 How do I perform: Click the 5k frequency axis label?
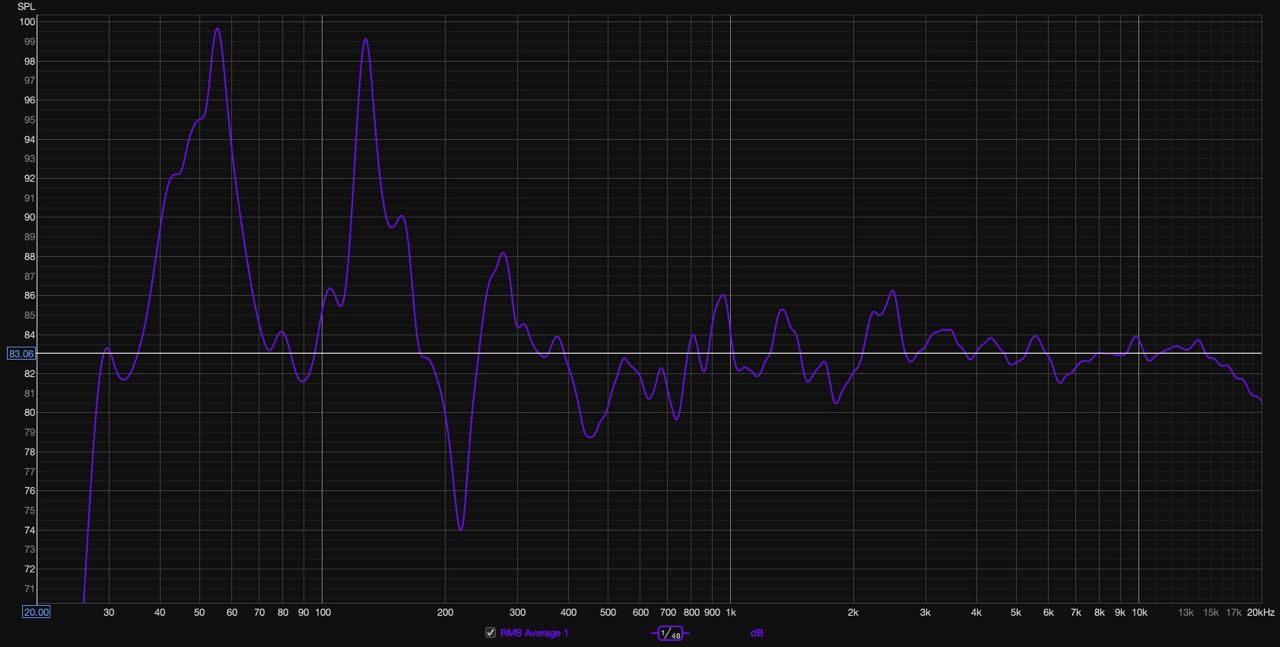pos(1016,612)
